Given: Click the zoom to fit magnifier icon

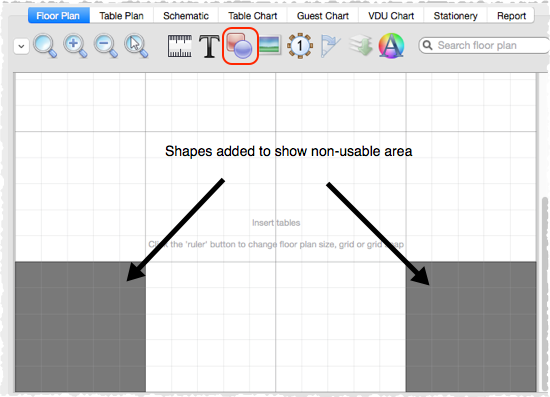Looking at the screenshot, I should pyautogui.click(x=45, y=46).
